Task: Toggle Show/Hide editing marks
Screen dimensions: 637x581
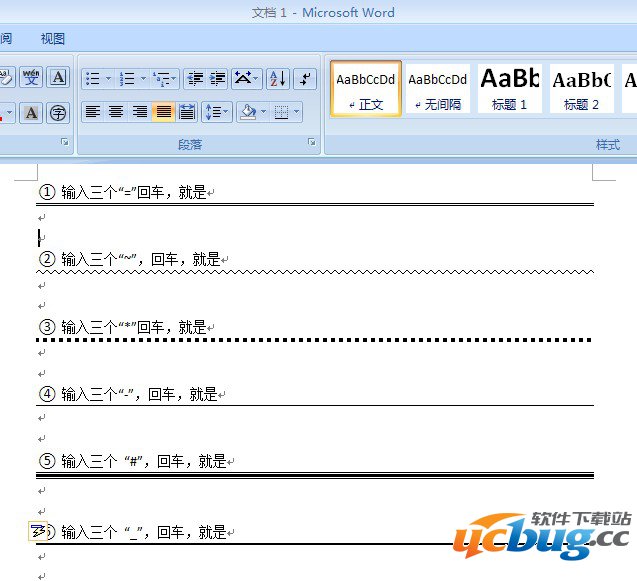Action: (305, 78)
